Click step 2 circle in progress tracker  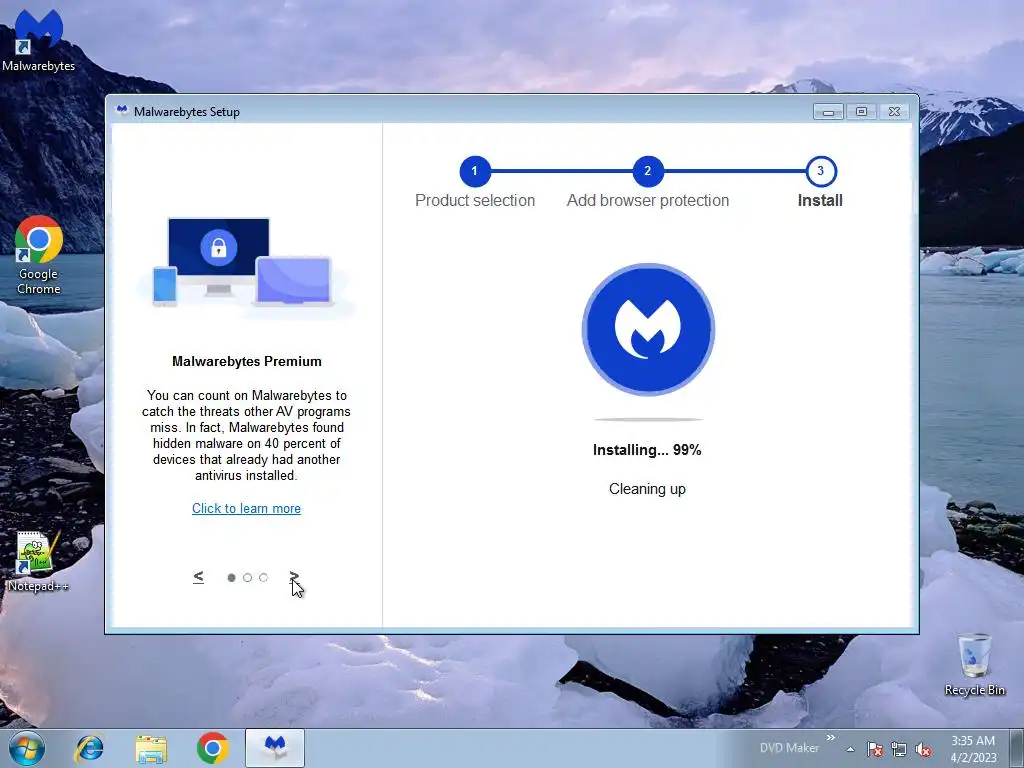click(648, 171)
